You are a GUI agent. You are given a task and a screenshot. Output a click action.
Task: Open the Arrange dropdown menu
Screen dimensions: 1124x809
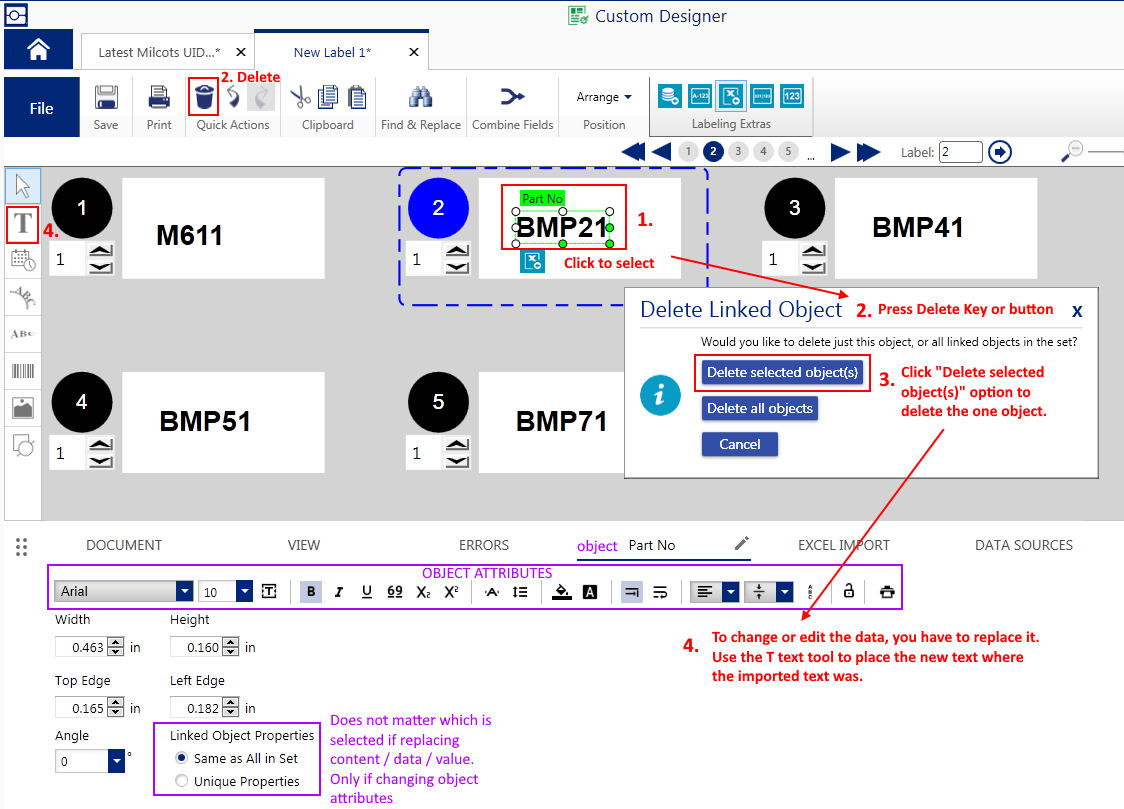click(x=604, y=97)
